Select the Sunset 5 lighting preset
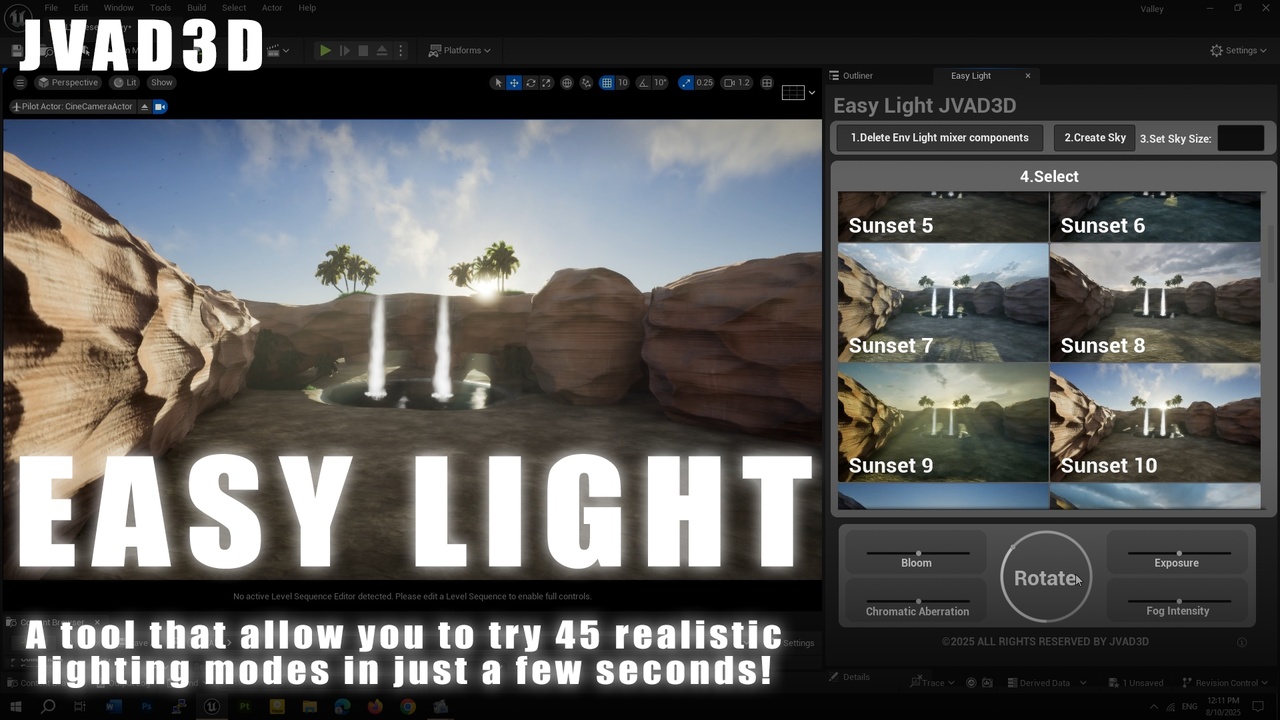 coord(943,217)
